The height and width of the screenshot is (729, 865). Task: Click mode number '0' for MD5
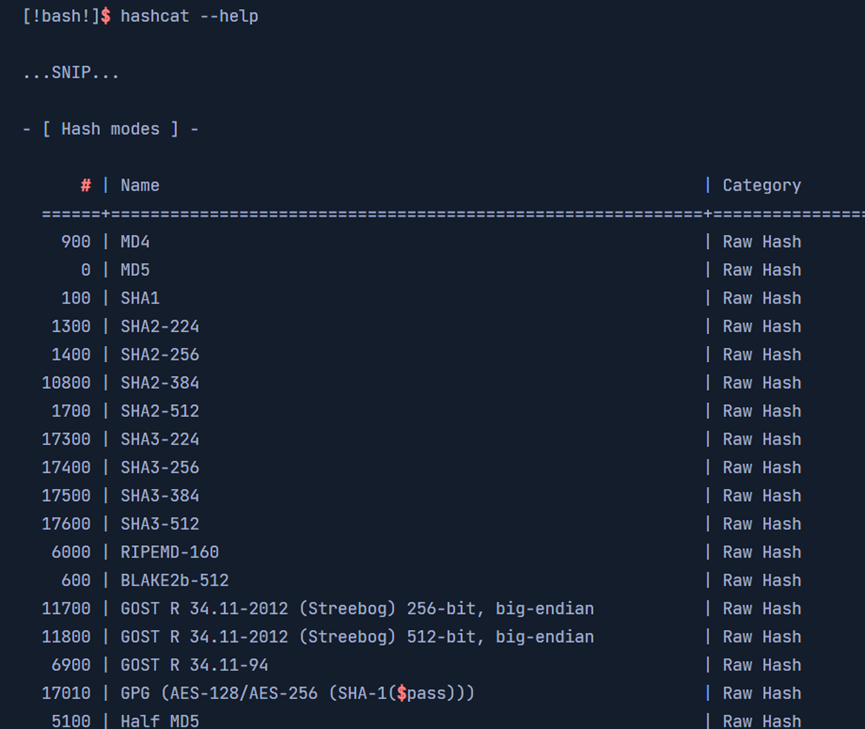(86, 270)
